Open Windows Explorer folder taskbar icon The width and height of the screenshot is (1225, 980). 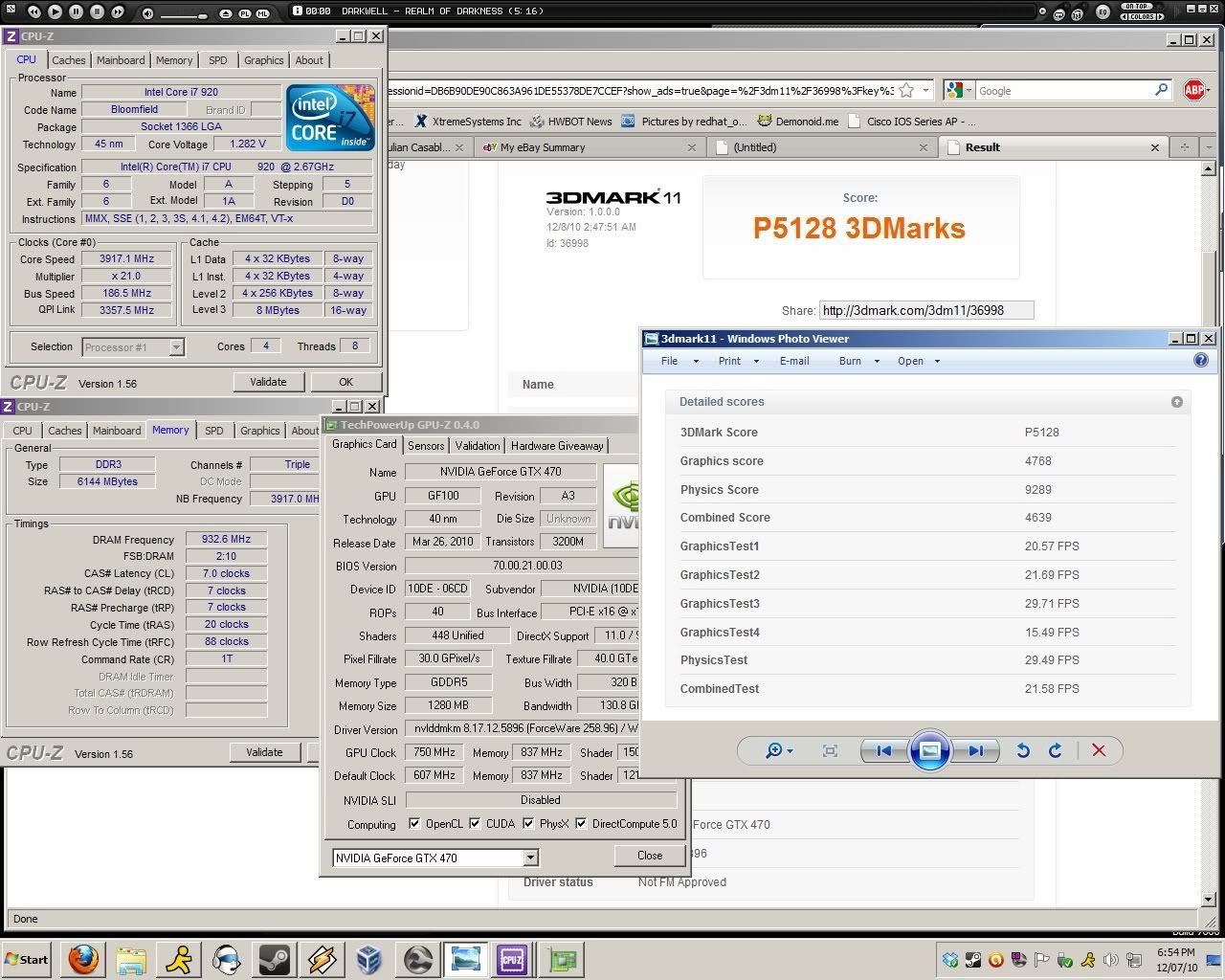click(131, 959)
